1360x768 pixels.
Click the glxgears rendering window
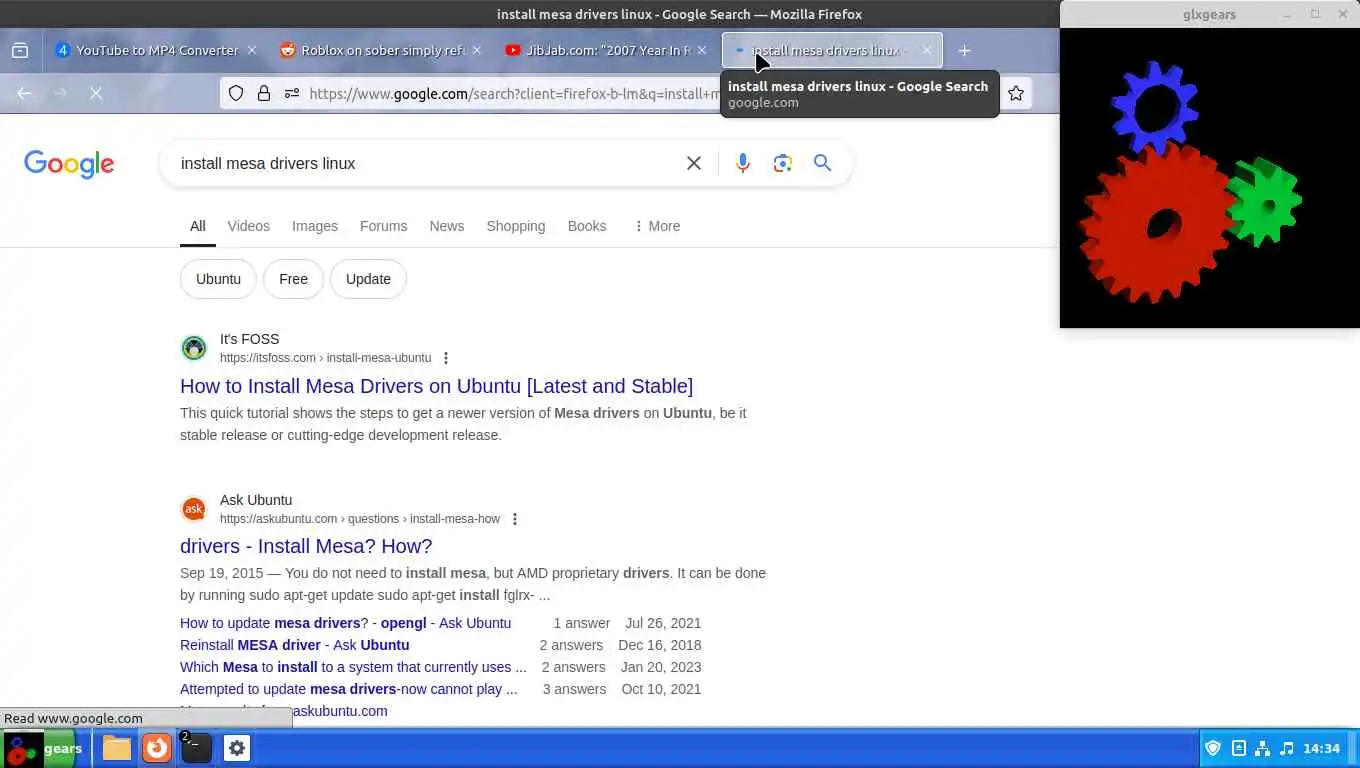coord(1210,178)
